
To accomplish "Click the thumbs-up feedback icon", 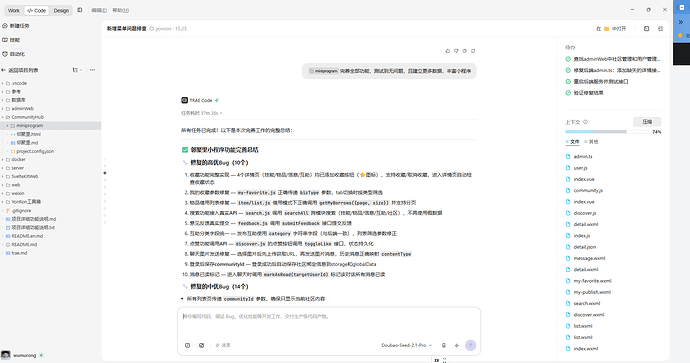I will point(448,51).
